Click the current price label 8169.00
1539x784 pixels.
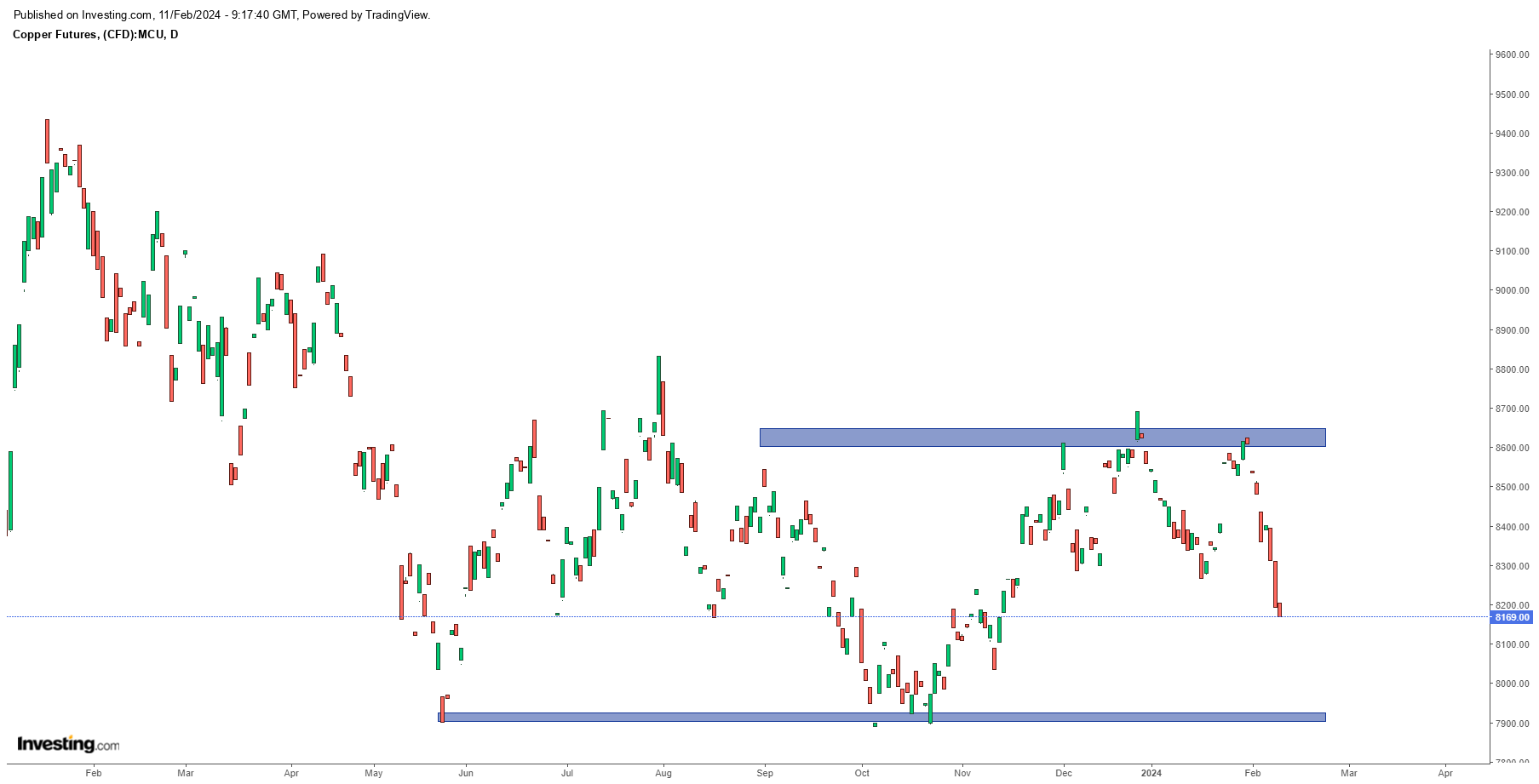[x=1512, y=617]
